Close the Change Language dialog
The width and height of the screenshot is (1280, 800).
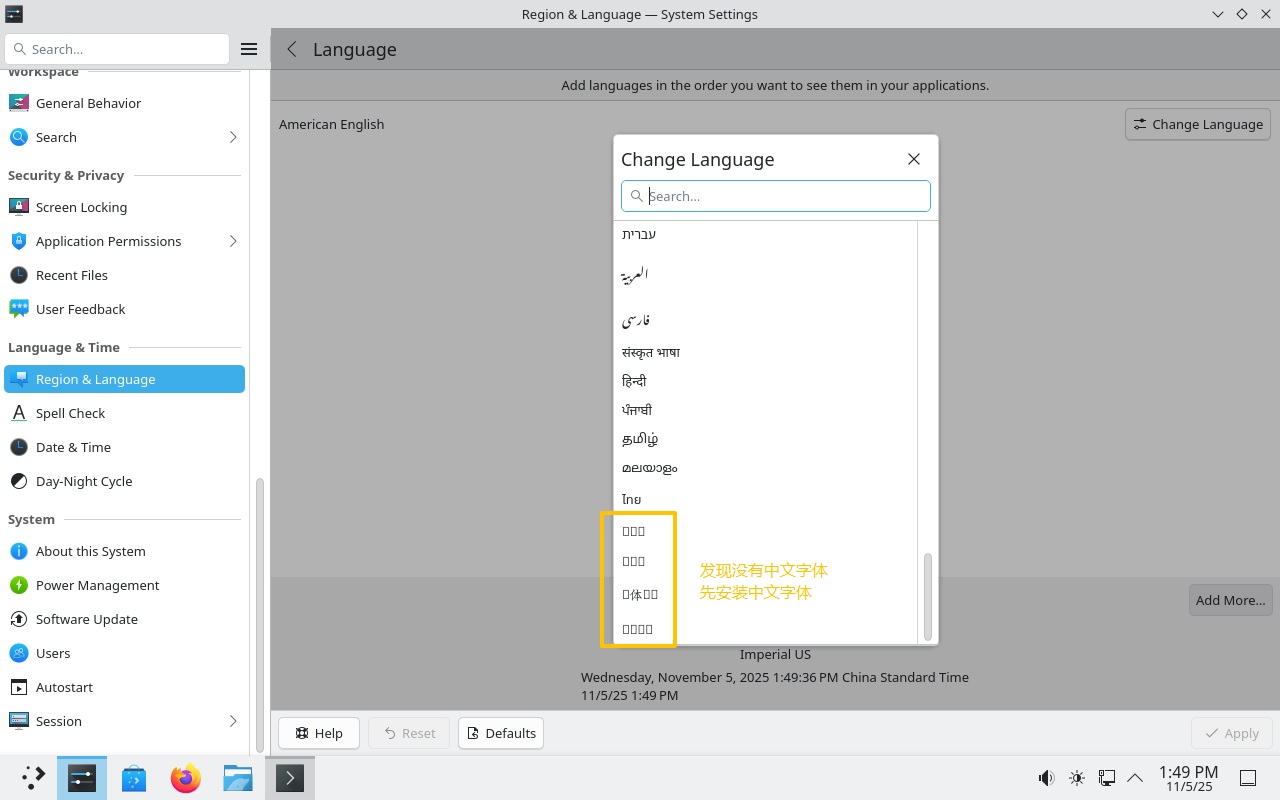[x=913, y=159]
